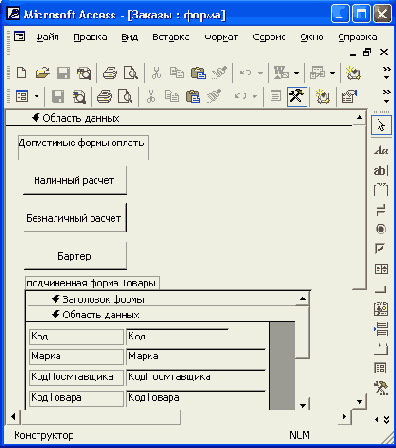Click the main form vertical scroll down arrow

pyautogui.click(x=359, y=402)
